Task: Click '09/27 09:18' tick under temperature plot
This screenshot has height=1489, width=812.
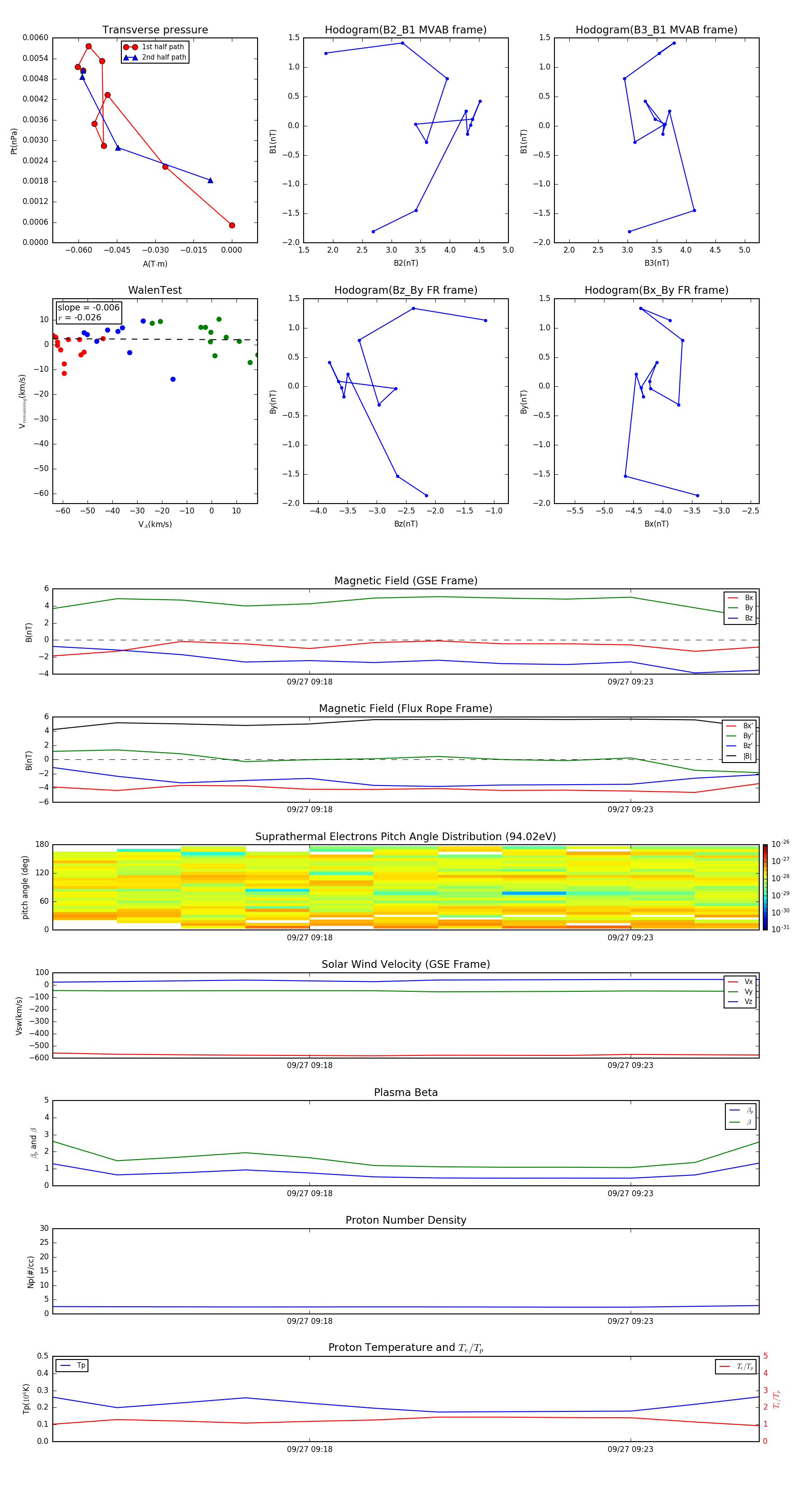Action: pos(310,1449)
